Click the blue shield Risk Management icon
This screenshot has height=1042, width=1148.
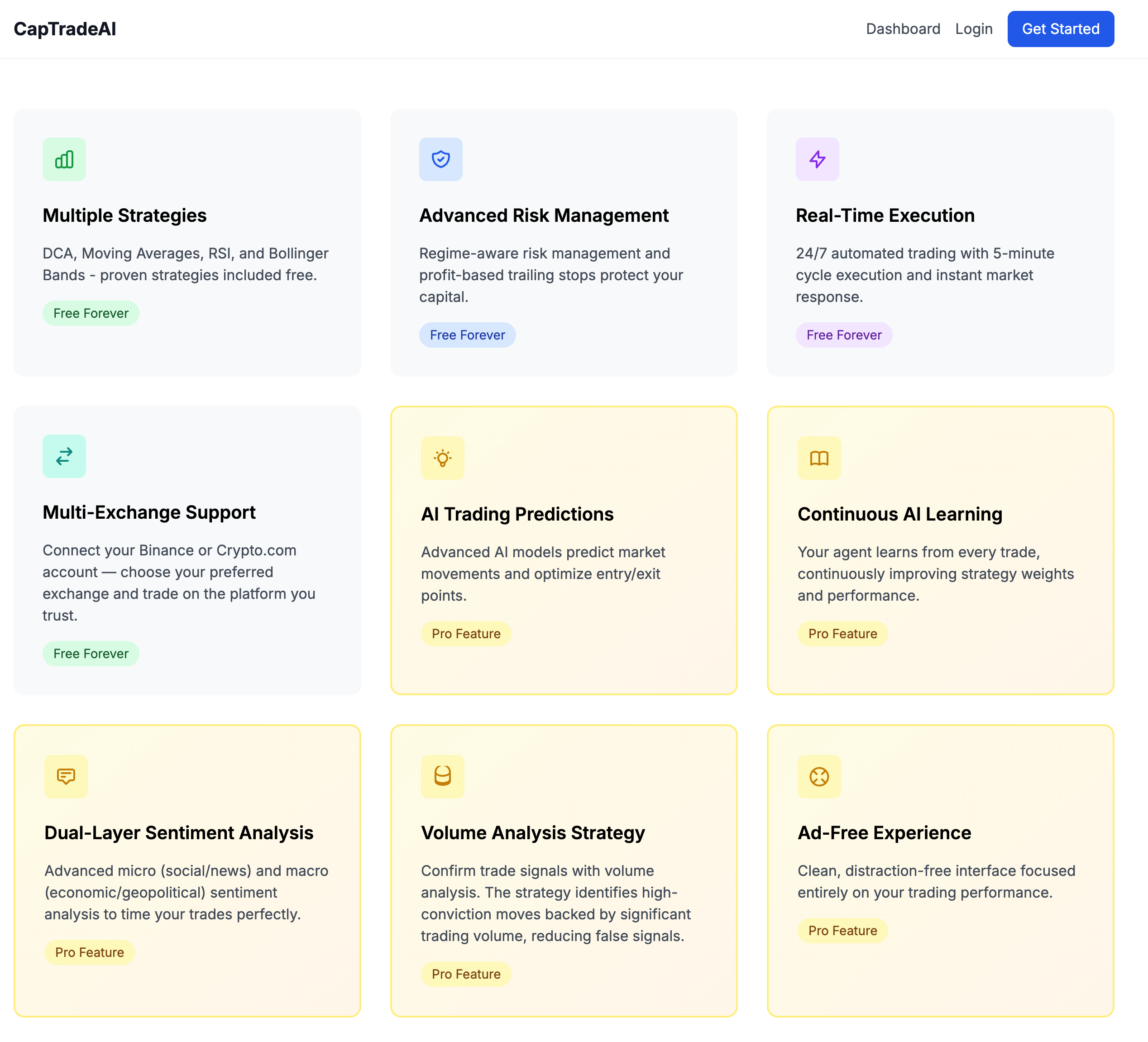[441, 159]
